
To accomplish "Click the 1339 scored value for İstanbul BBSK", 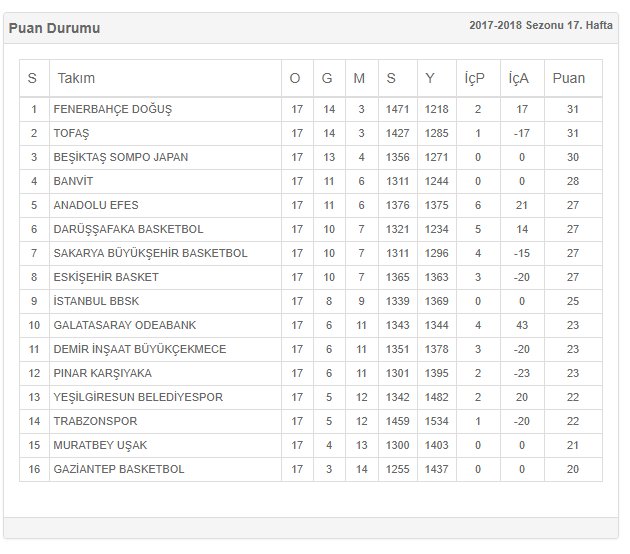I will (x=397, y=301).
